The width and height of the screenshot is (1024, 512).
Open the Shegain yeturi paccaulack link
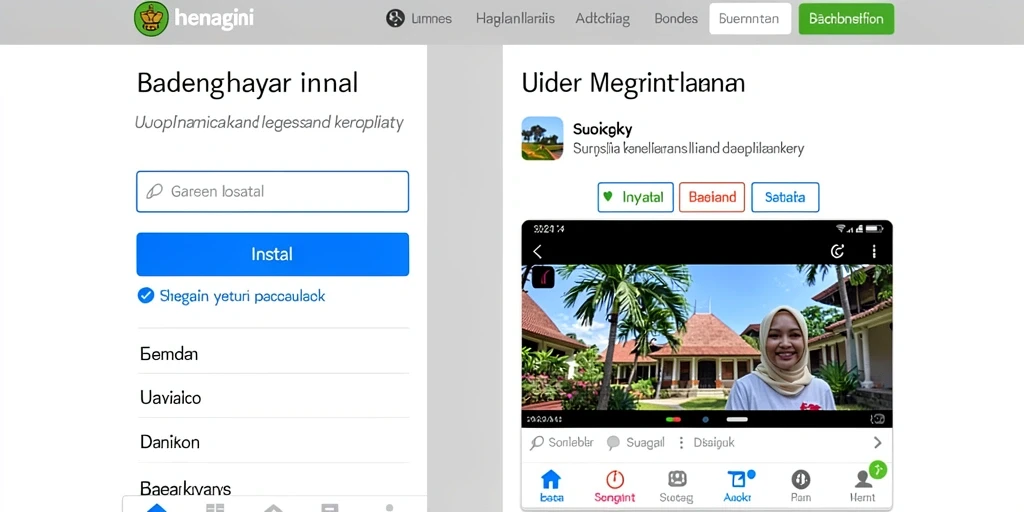(x=242, y=296)
